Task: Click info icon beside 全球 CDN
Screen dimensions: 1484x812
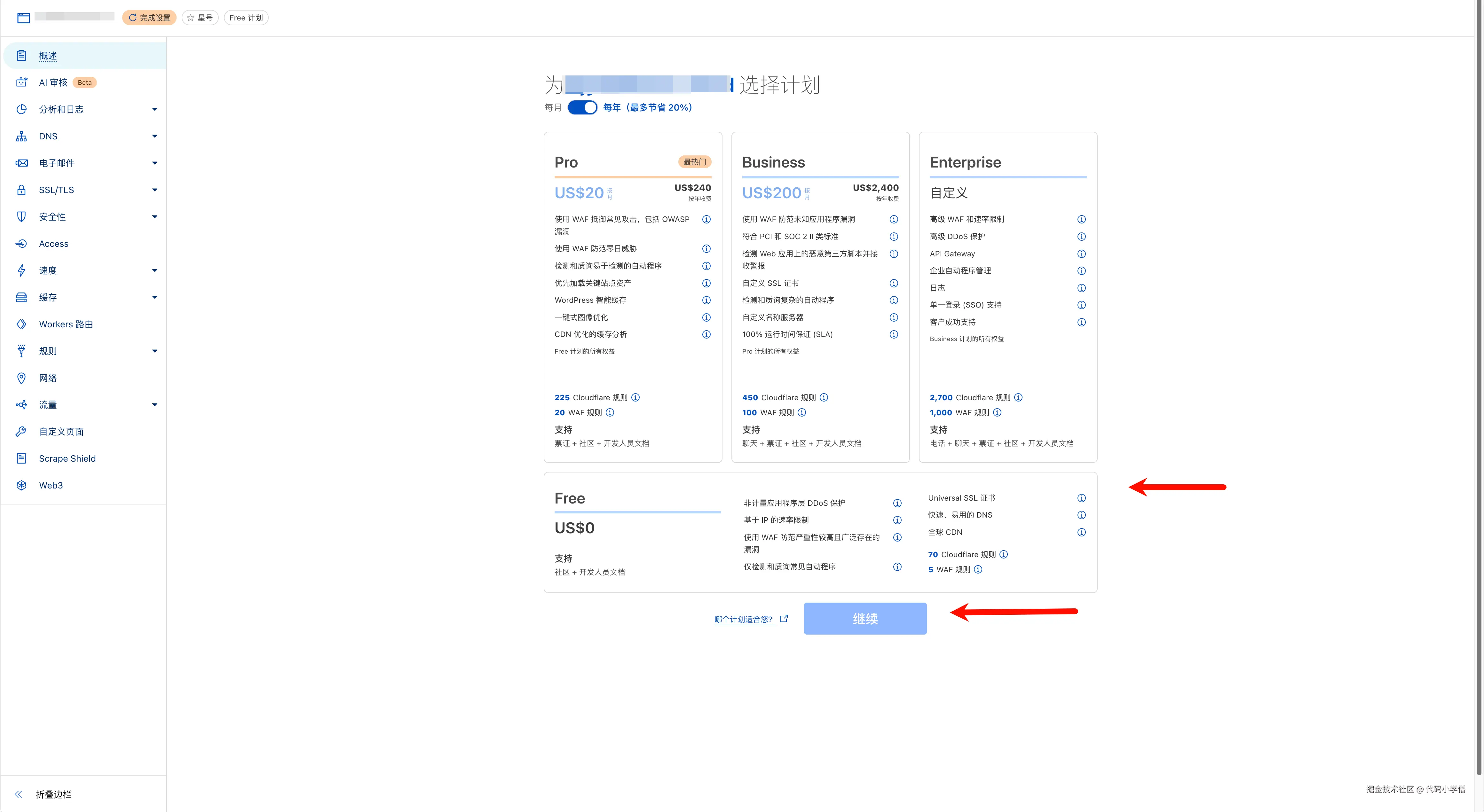Action: 1081,532
